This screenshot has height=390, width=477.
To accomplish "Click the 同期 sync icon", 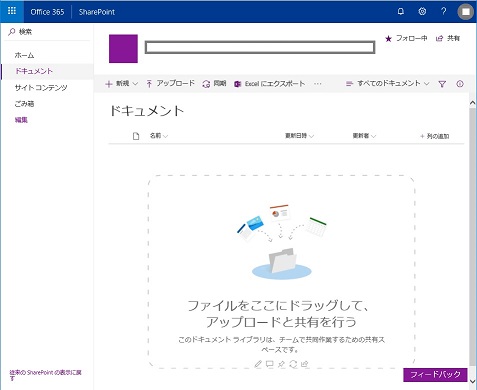I will pos(206,84).
